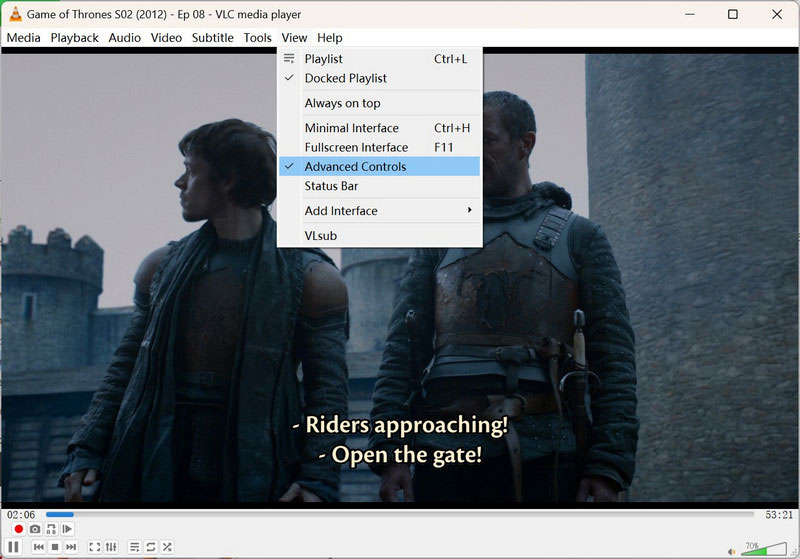This screenshot has height=559, width=800.
Task: Maximize the VLC window
Action: click(733, 14)
